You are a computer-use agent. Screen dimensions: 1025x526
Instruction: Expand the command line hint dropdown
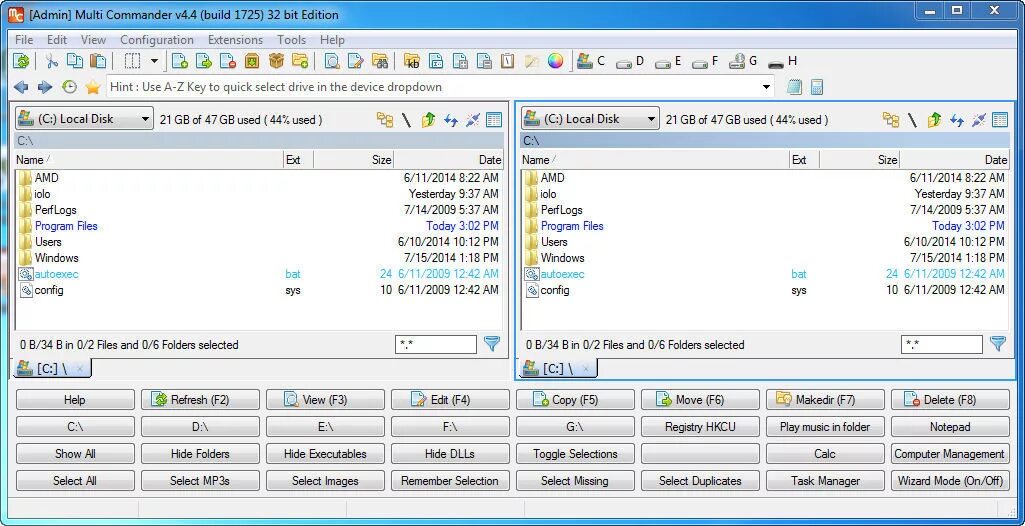click(766, 87)
